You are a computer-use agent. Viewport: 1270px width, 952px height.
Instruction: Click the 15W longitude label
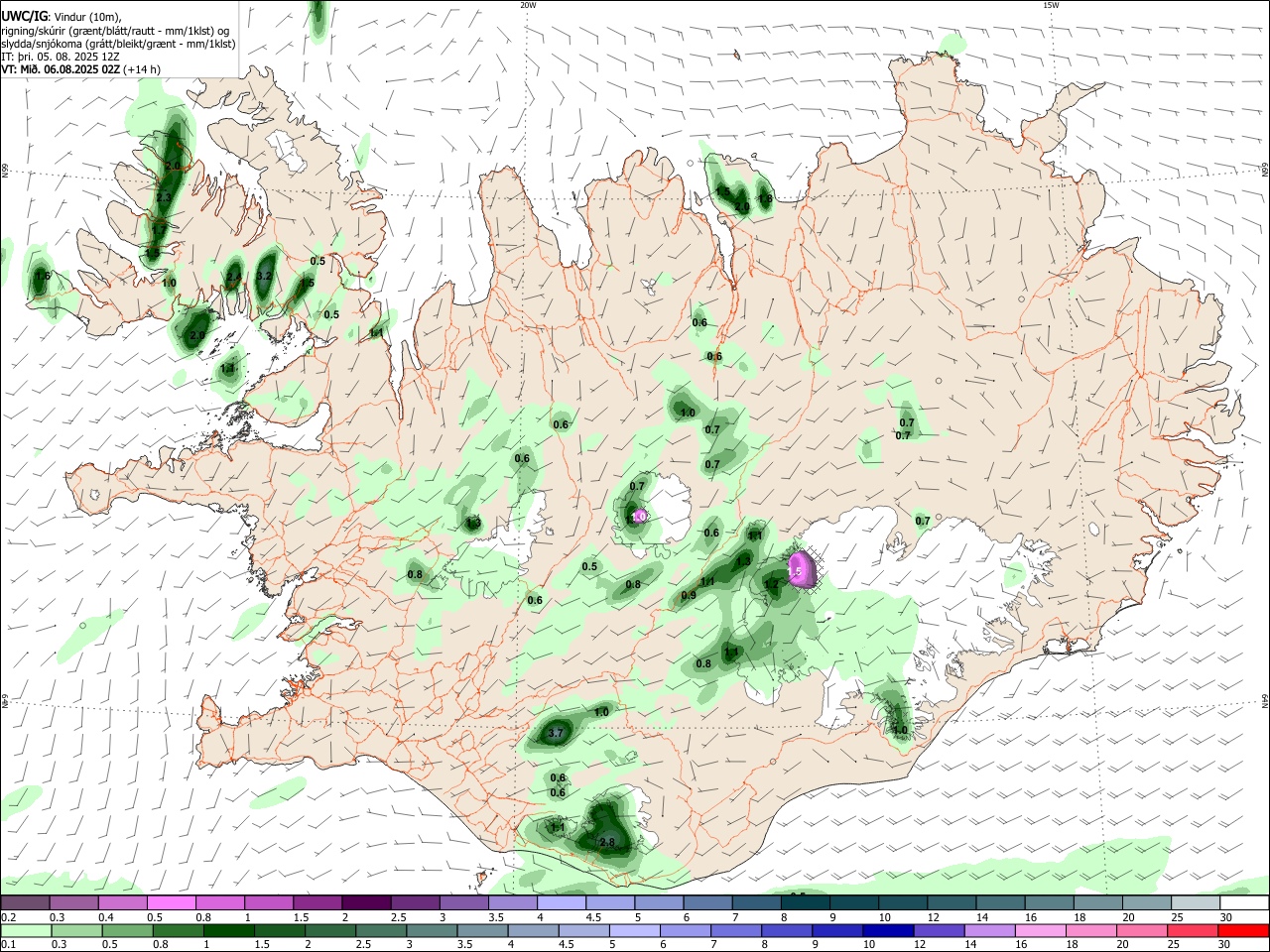click(x=1050, y=5)
